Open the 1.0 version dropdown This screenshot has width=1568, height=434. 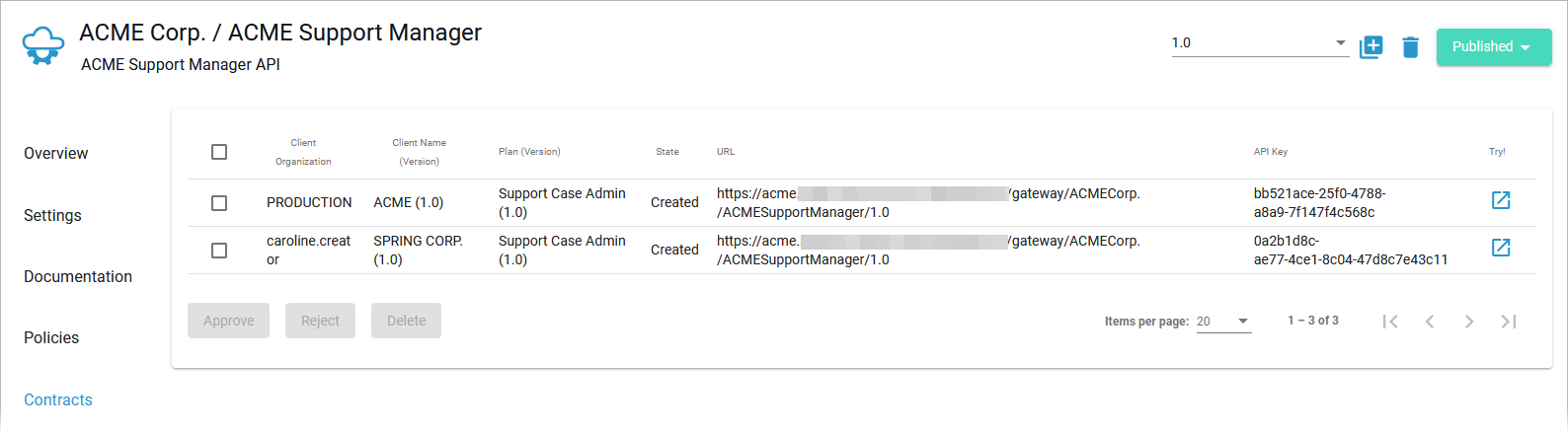click(1260, 43)
